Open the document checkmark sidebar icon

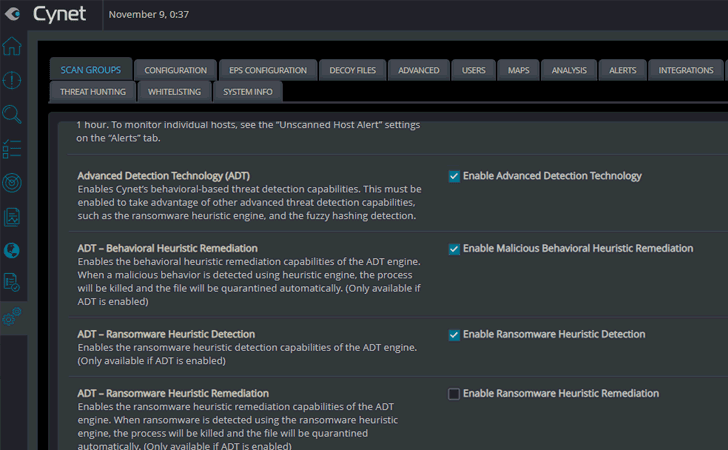click(12, 282)
